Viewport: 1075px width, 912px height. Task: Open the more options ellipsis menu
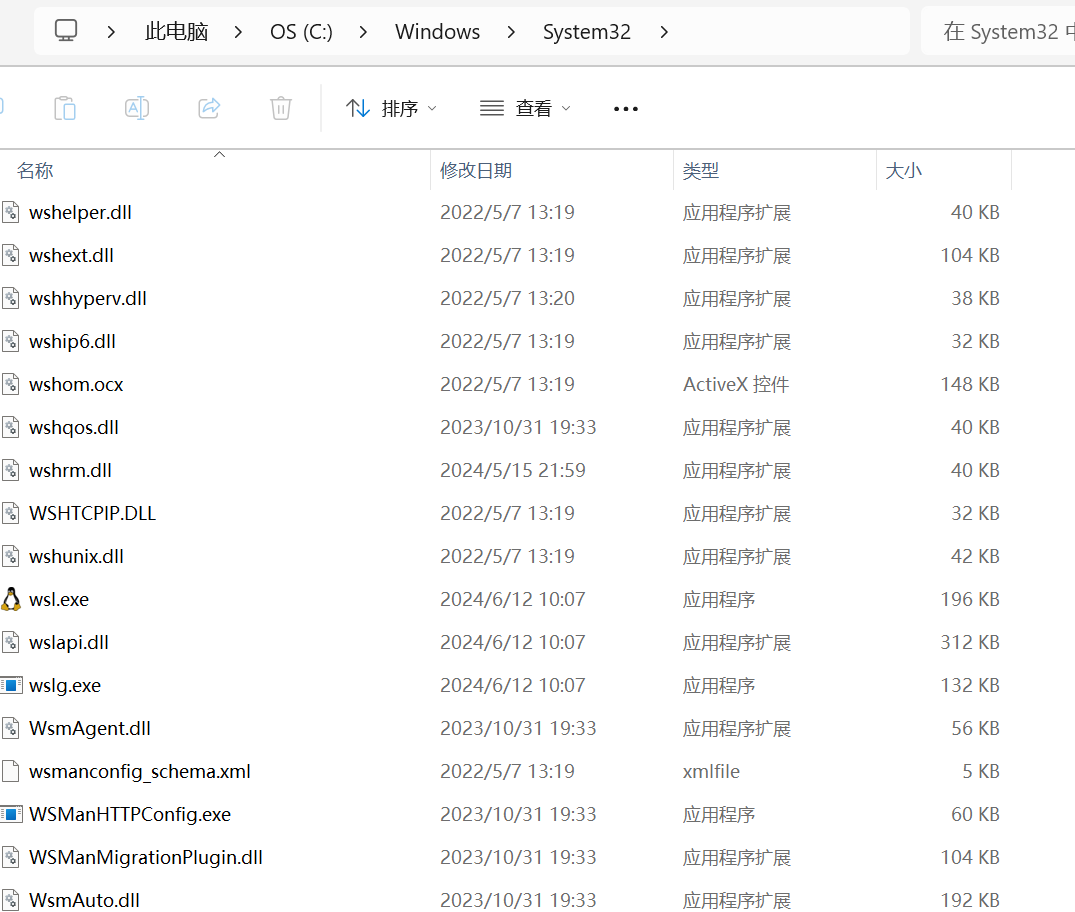tap(626, 109)
